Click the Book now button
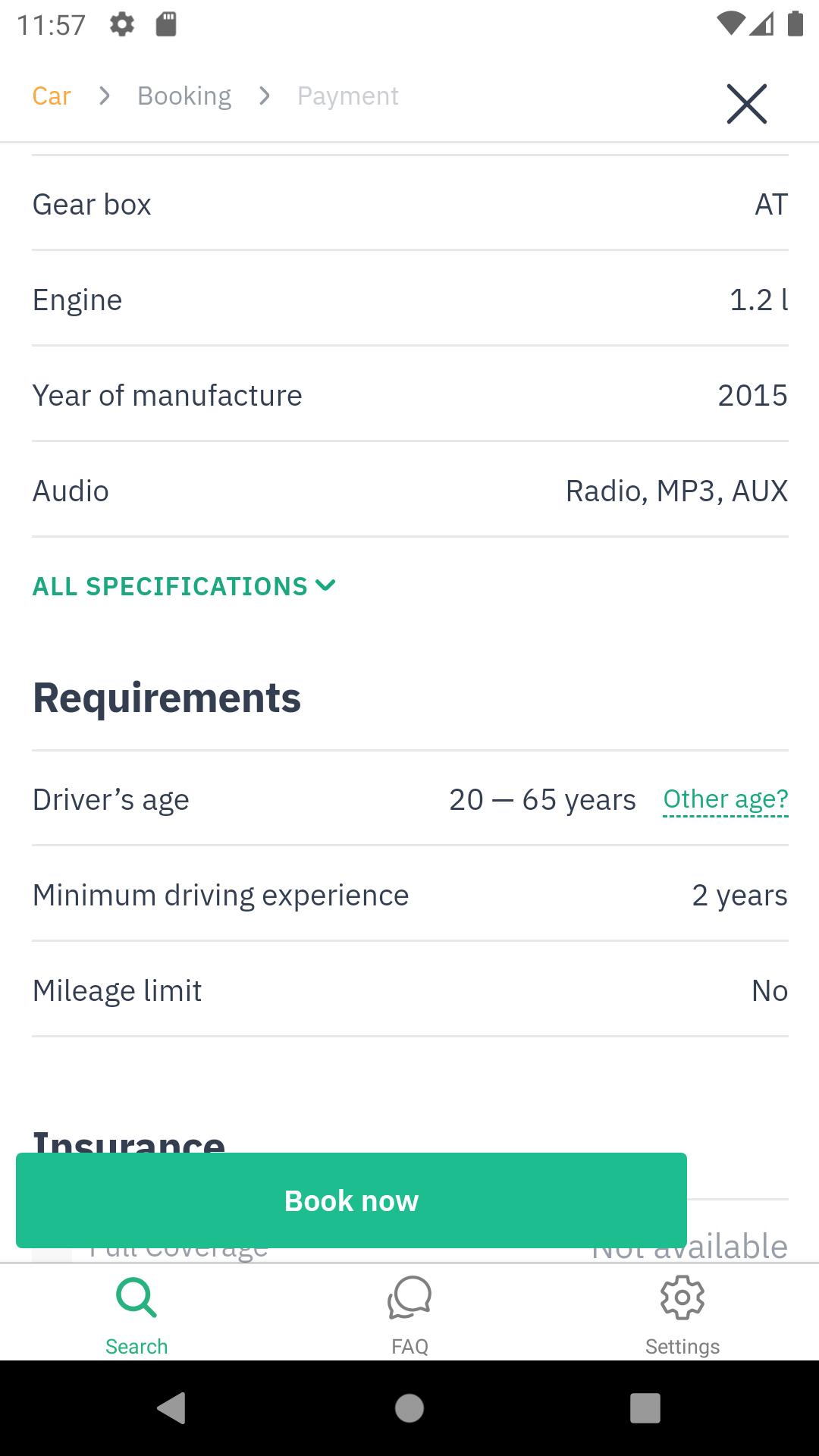Viewport: 819px width, 1456px height. pos(351,1200)
